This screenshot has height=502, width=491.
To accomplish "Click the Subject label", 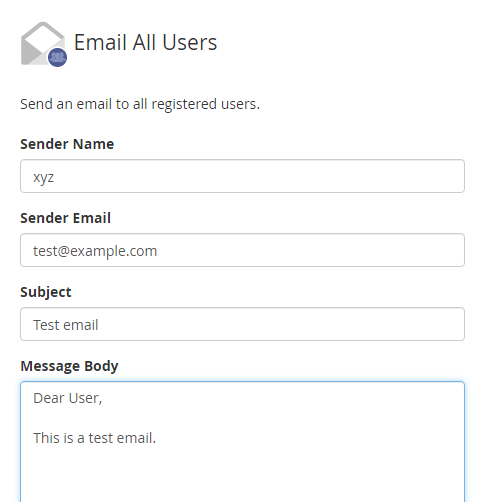I will 46,292.
